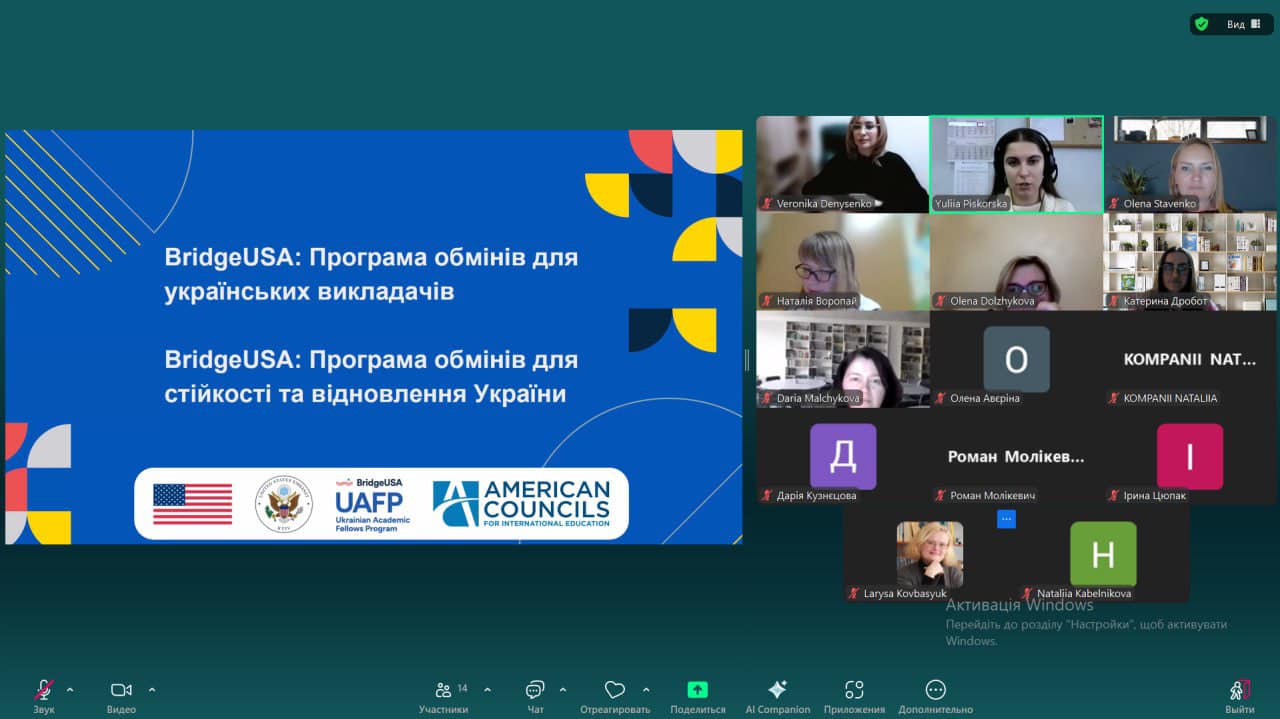Viewport: 1280px width, 719px height.
Task: Click muted mic icon beside Nataliia Kabelnikova
Action: click(1027, 593)
